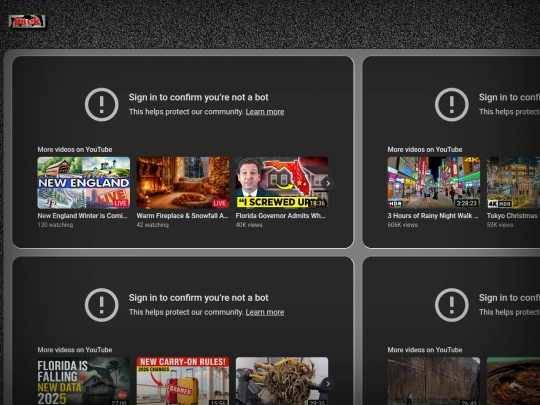Click title "3 Hours of Rainy Night Walk ..."
Viewport: 540px width, 405px height.
pyautogui.click(x=433, y=216)
